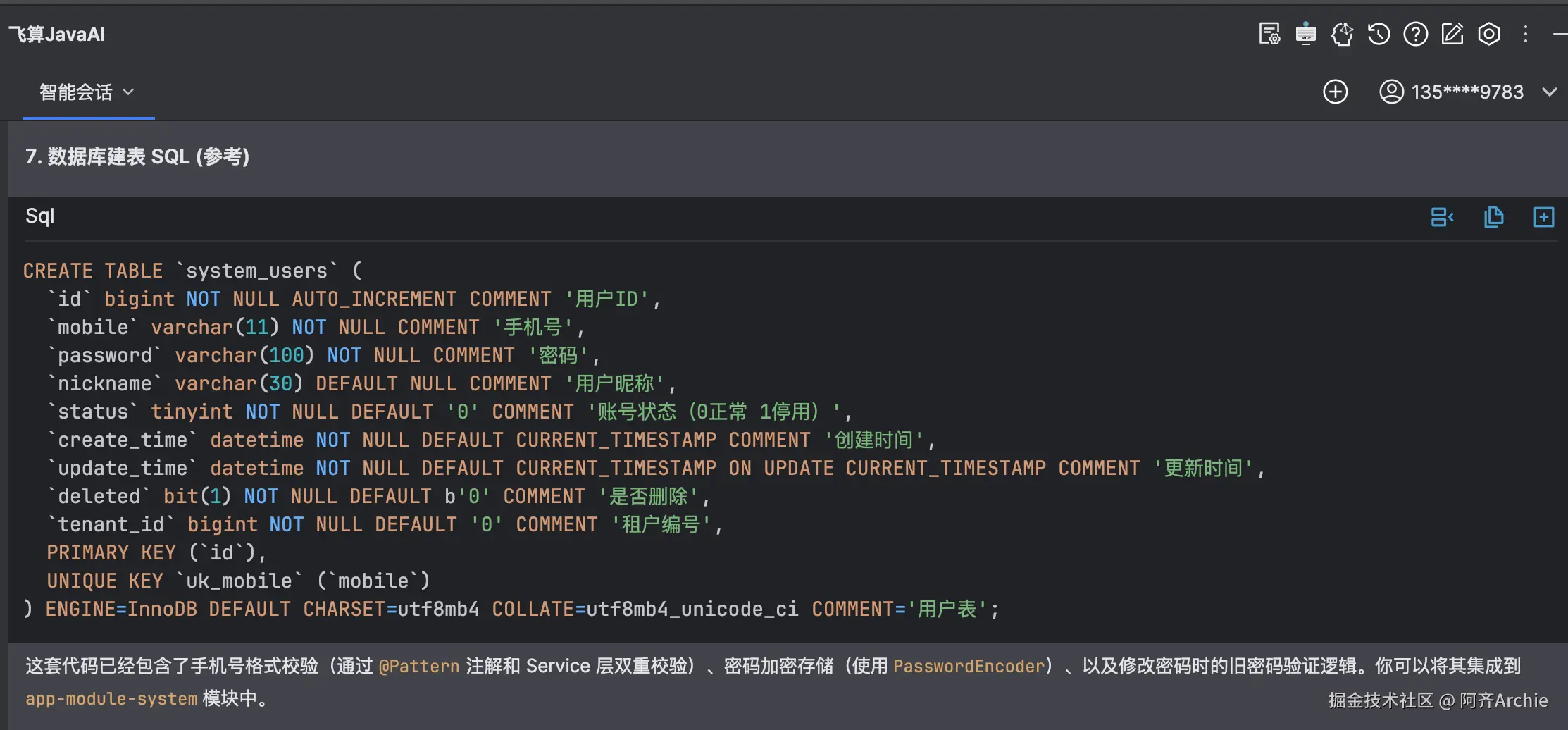The width and height of the screenshot is (1568, 730).
Task: Open the three-dot more options menu
Action: [x=1526, y=34]
